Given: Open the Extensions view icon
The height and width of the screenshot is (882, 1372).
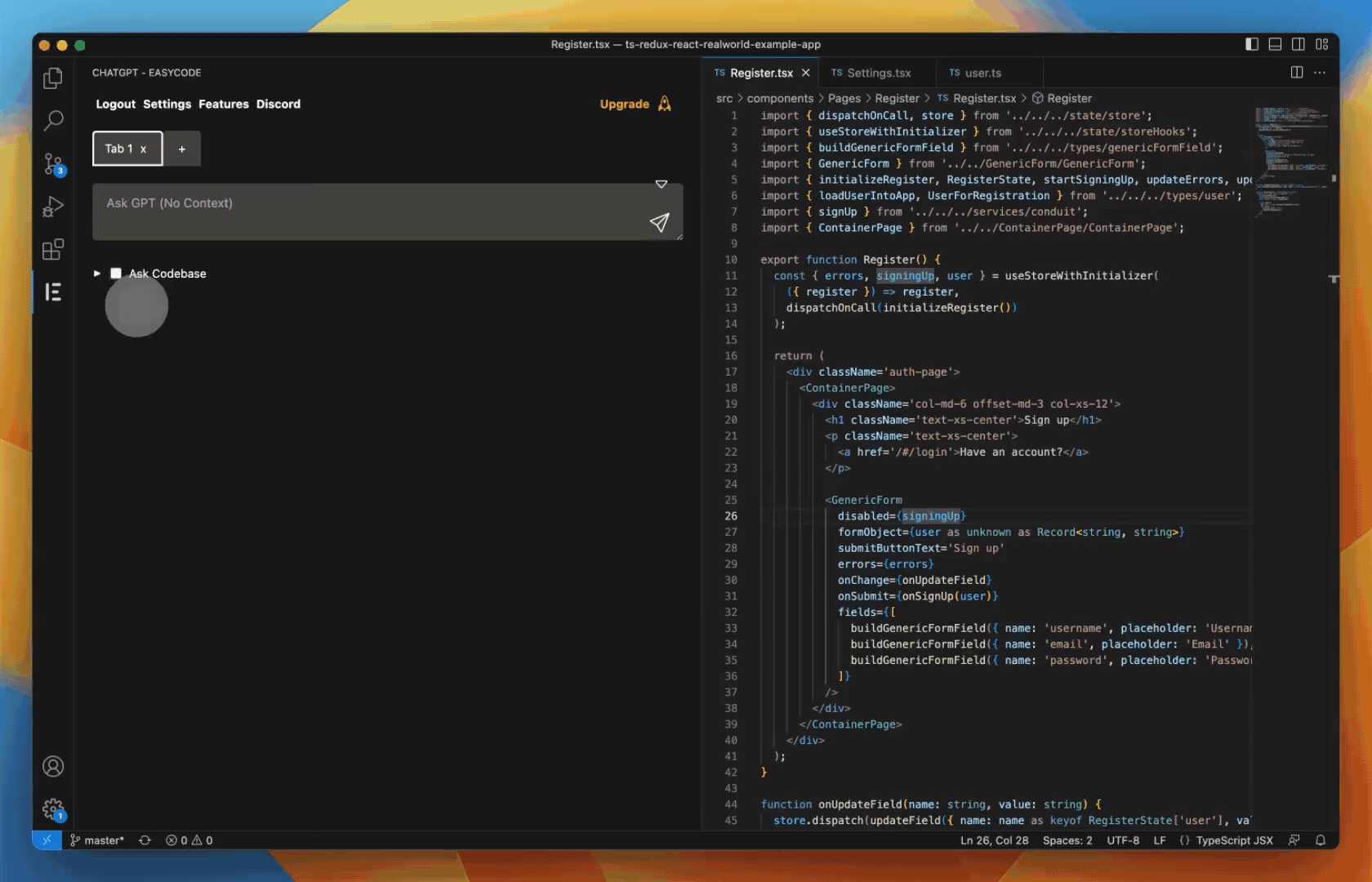Looking at the screenshot, I should 53,249.
